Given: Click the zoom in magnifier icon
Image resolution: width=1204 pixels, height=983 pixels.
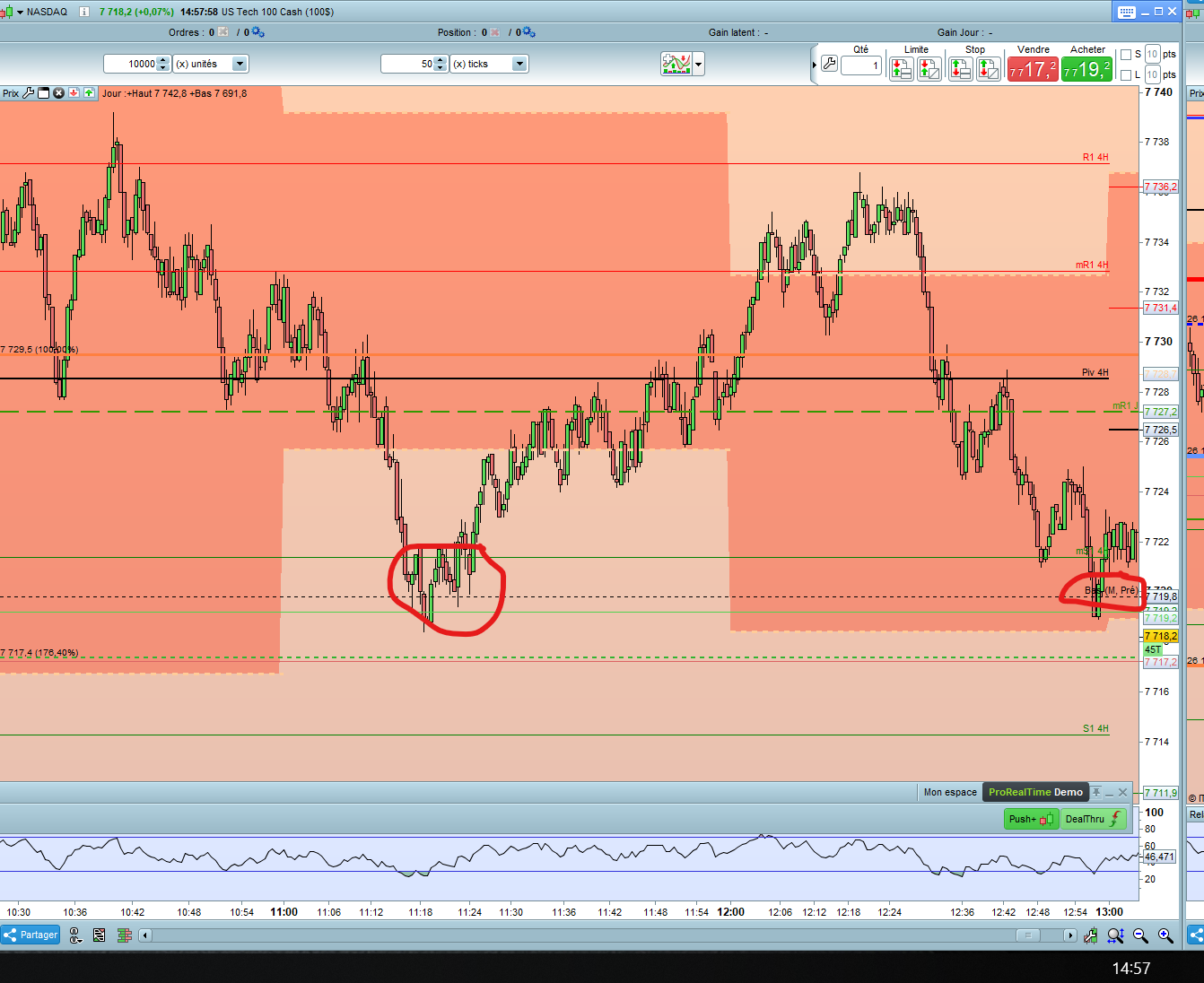Looking at the screenshot, I should [1165, 935].
